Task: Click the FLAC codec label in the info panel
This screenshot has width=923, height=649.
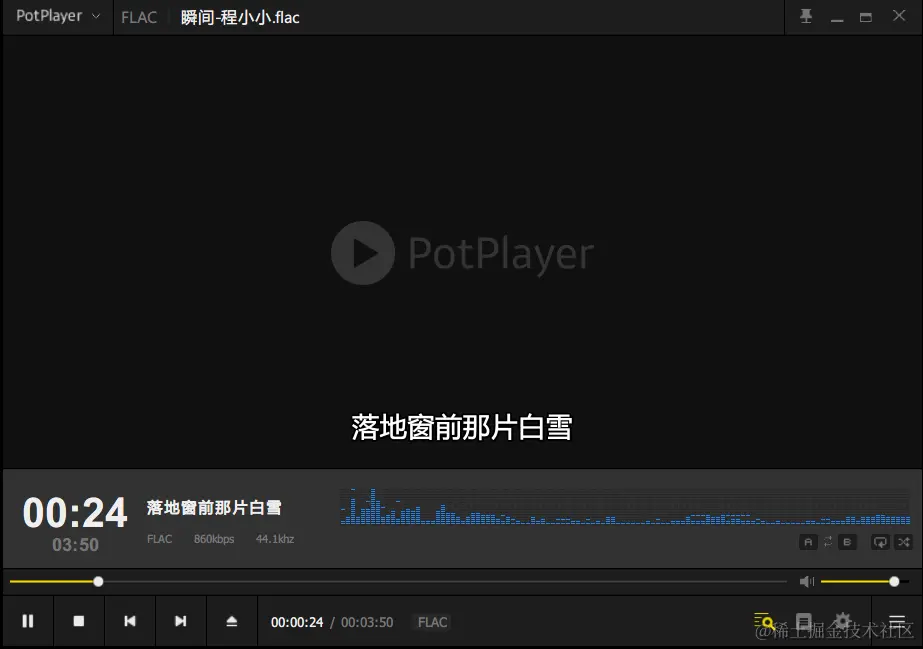Action: (160, 539)
